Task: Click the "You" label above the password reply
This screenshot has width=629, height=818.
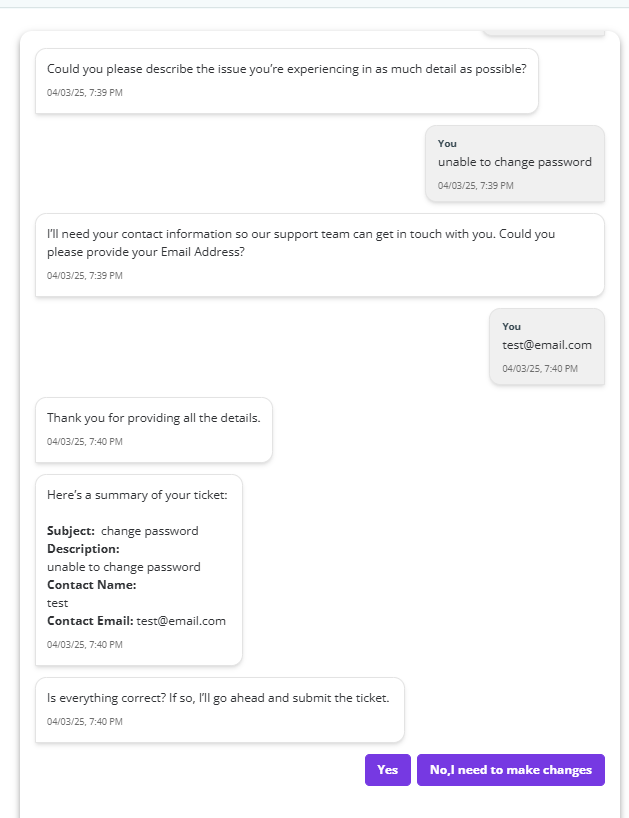Action: pos(447,144)
